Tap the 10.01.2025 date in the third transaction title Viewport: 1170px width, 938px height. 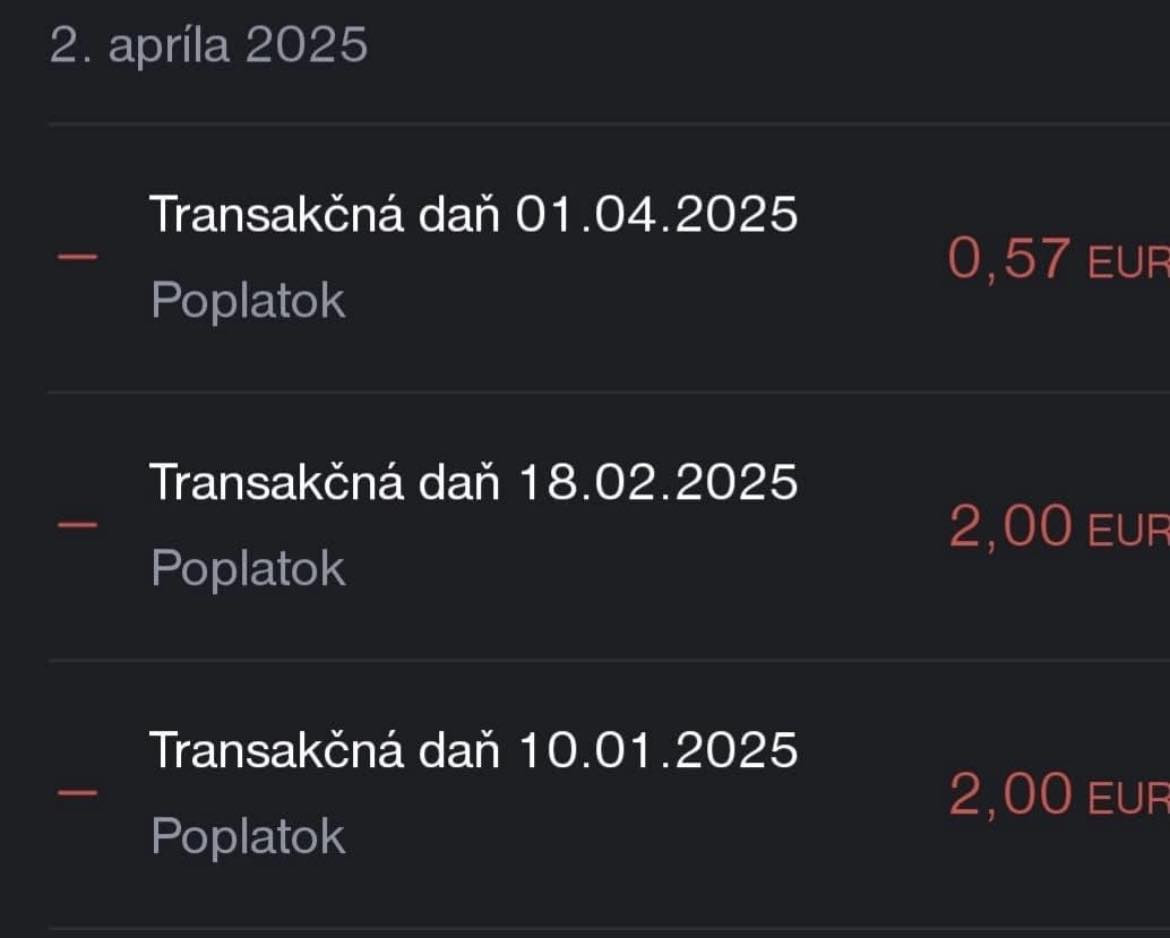tap(657, 749)
